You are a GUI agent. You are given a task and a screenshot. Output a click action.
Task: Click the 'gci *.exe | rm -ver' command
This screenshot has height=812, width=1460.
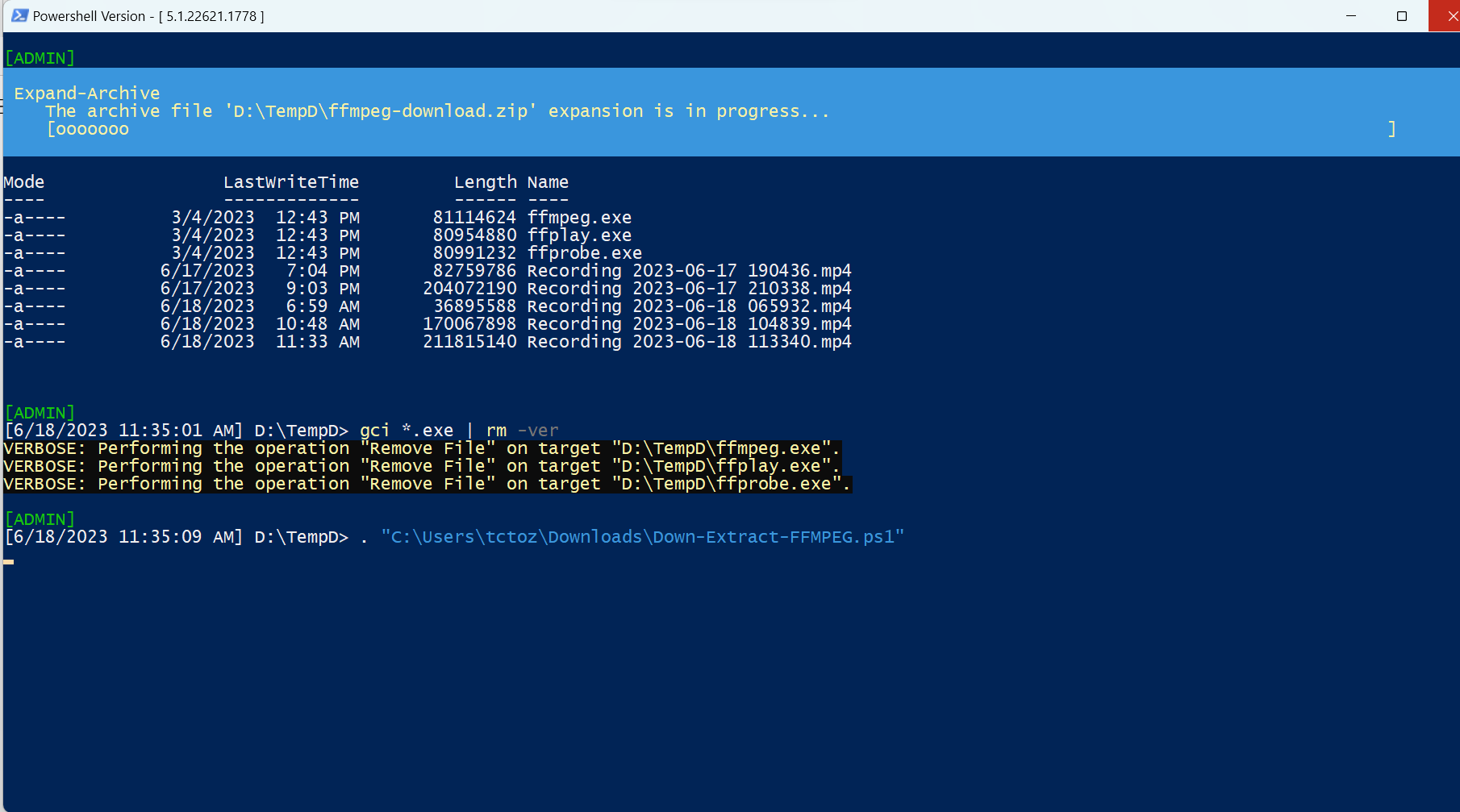(459, 431)
